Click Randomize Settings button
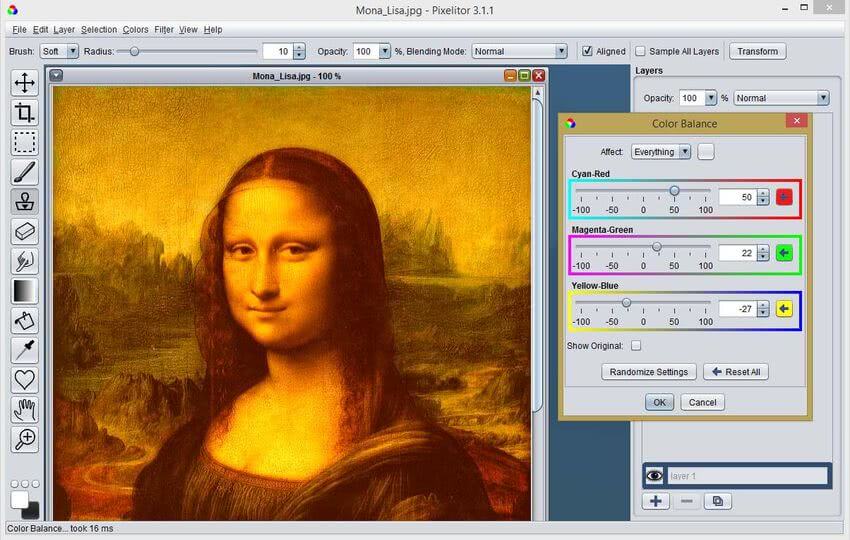 [x=648, y=371]
